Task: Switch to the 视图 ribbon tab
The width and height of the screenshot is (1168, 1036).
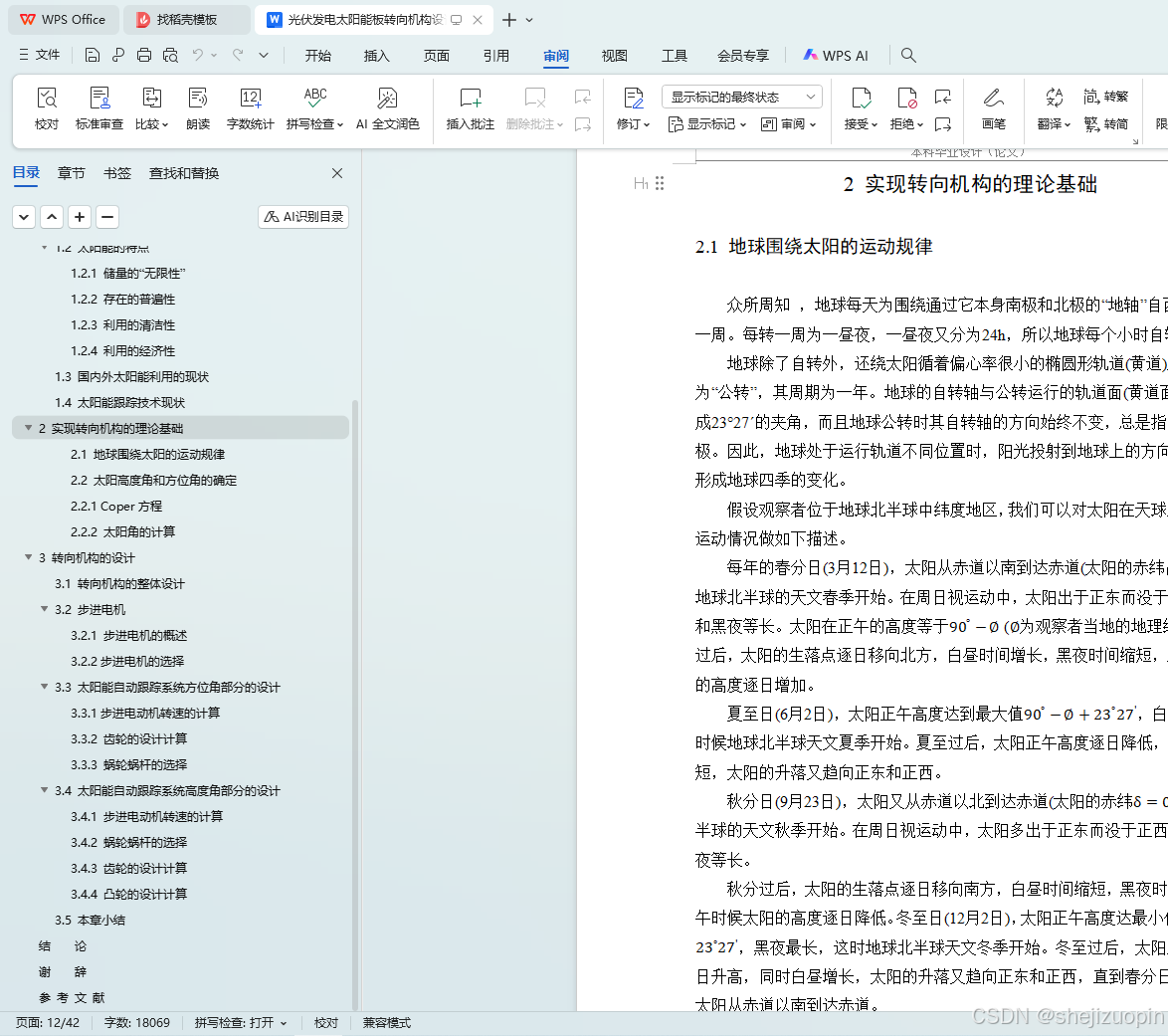Action: click(x=615, y=55)
